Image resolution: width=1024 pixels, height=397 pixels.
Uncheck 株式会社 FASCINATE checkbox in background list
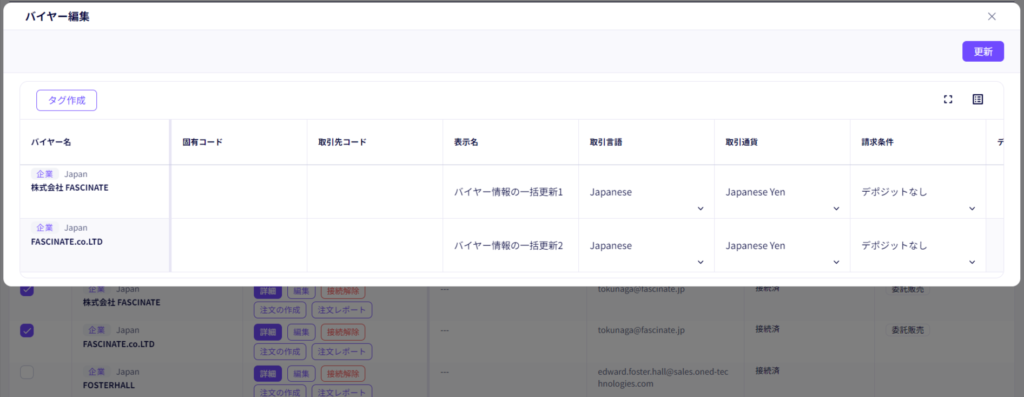coord(27,291)
